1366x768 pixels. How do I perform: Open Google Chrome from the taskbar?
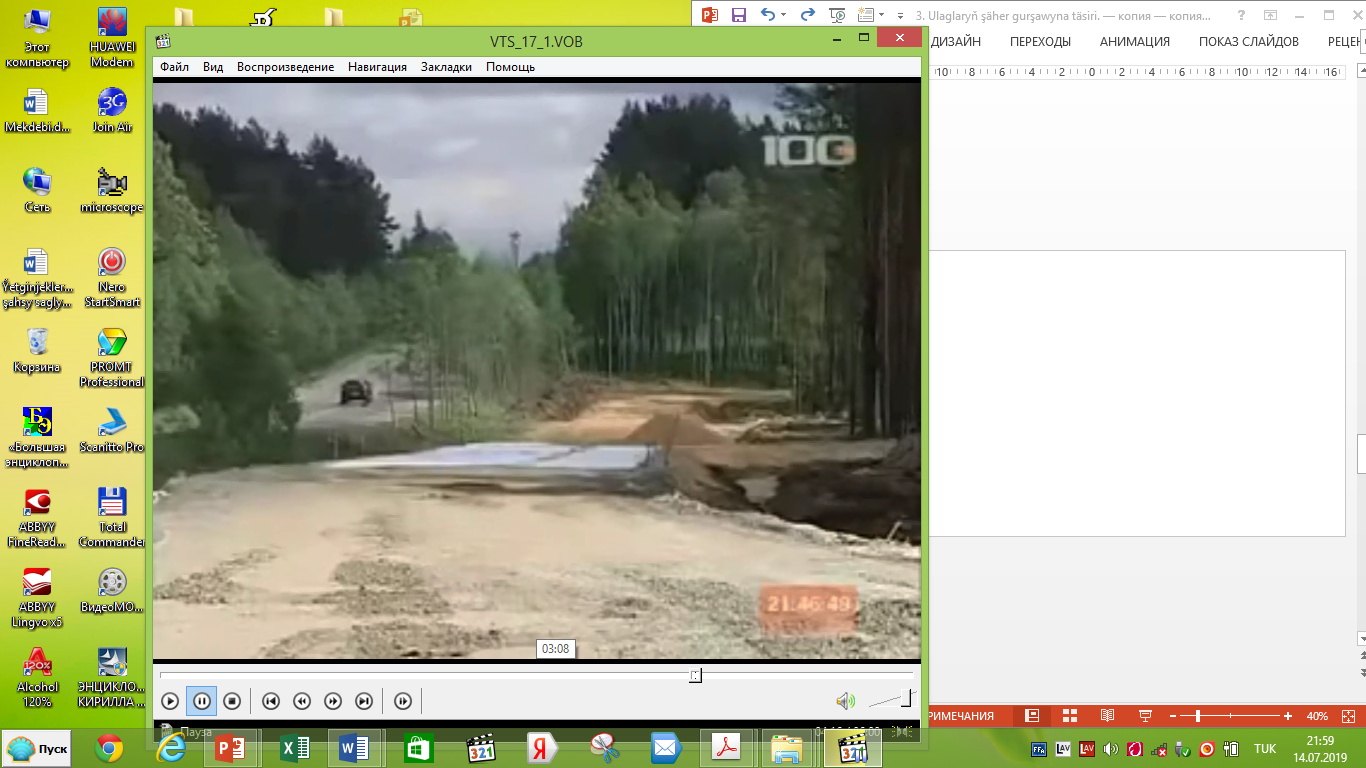(x=109, y=748)
